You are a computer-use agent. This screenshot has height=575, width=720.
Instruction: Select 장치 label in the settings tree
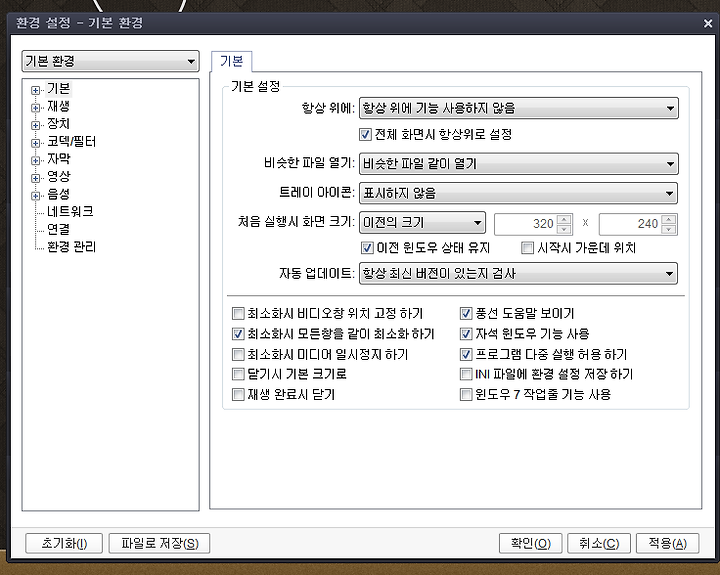click(x=58, y=124)
